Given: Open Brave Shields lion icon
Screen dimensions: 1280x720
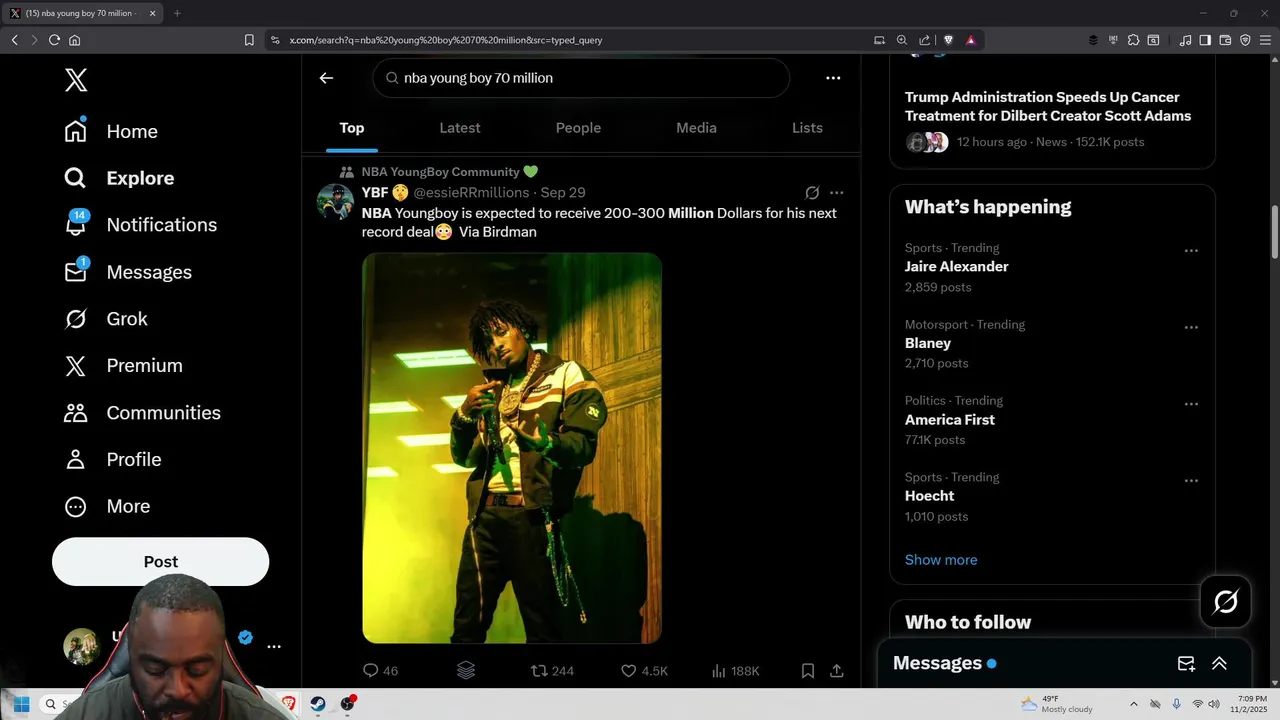Looking at the screenshot, I should [948, 40].
